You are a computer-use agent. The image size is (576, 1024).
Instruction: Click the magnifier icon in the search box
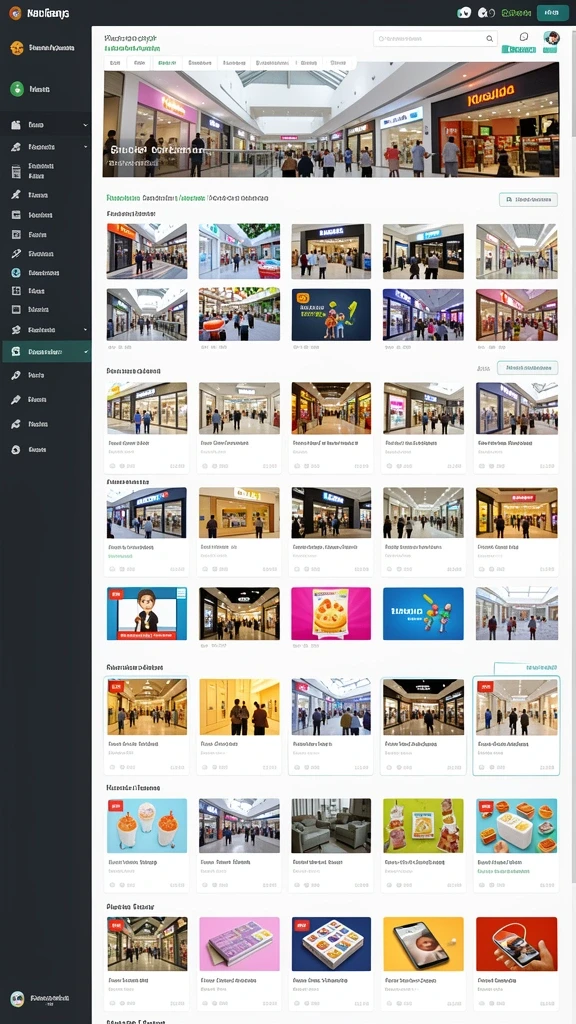pos(489,39)
